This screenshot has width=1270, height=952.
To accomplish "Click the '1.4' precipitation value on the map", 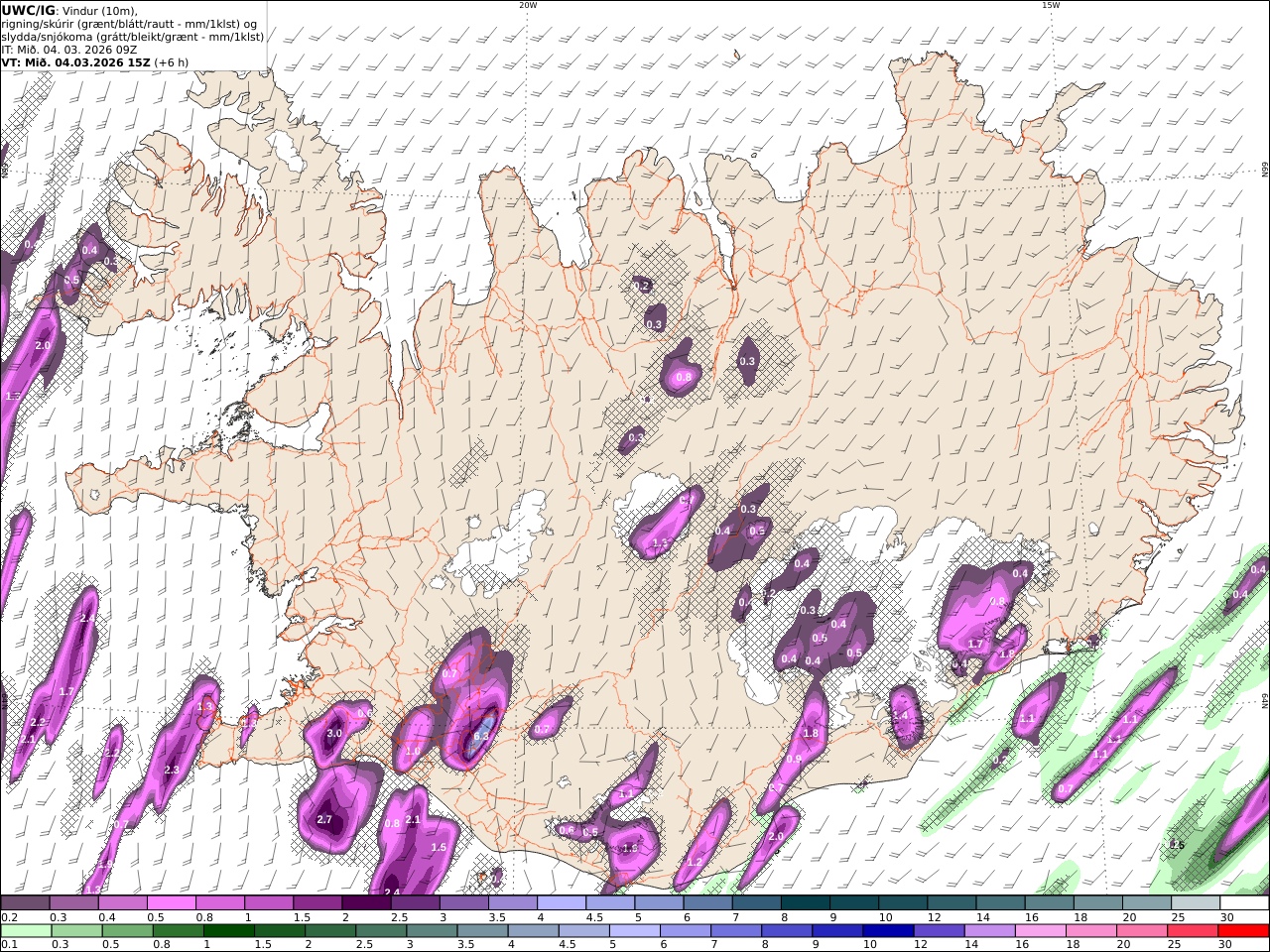I will (900, 715).
